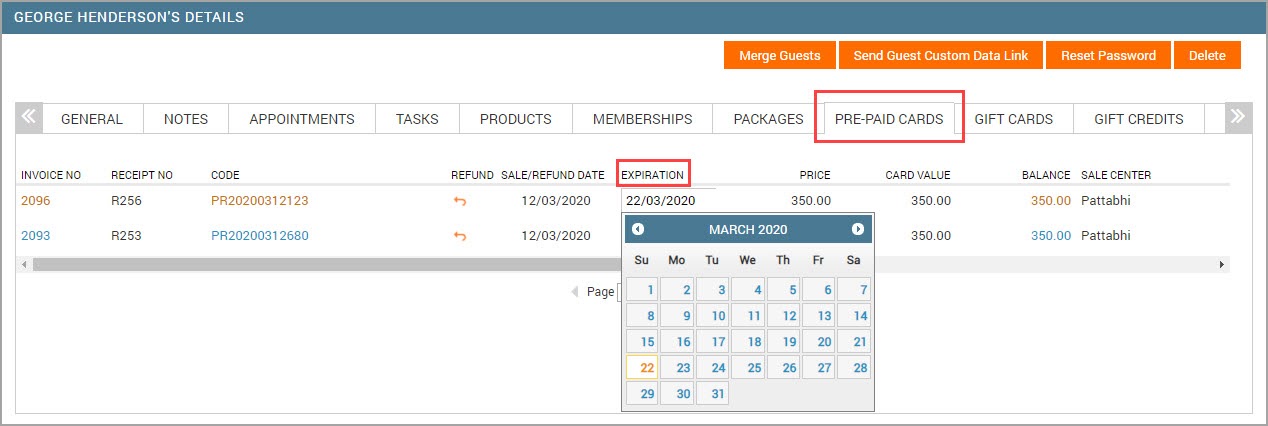Open the General tab

coord(92,118)
